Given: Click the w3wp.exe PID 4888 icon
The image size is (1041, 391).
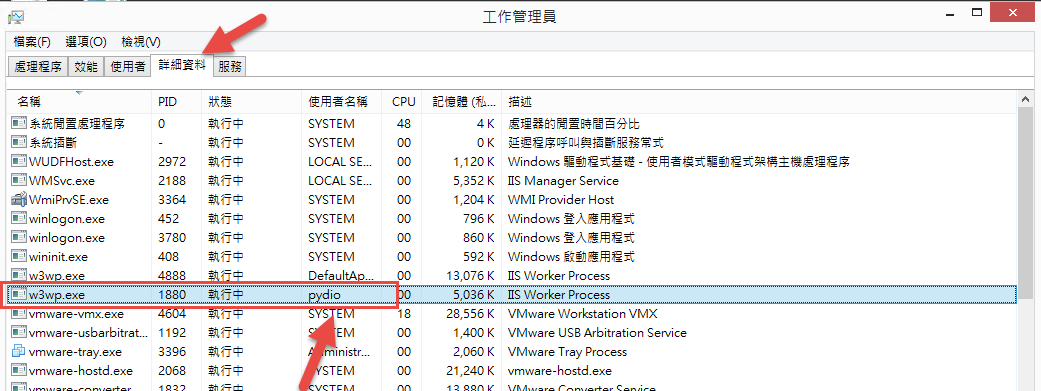Looking at the screenshot, I should pyautogui.click(x=19, y=275).
